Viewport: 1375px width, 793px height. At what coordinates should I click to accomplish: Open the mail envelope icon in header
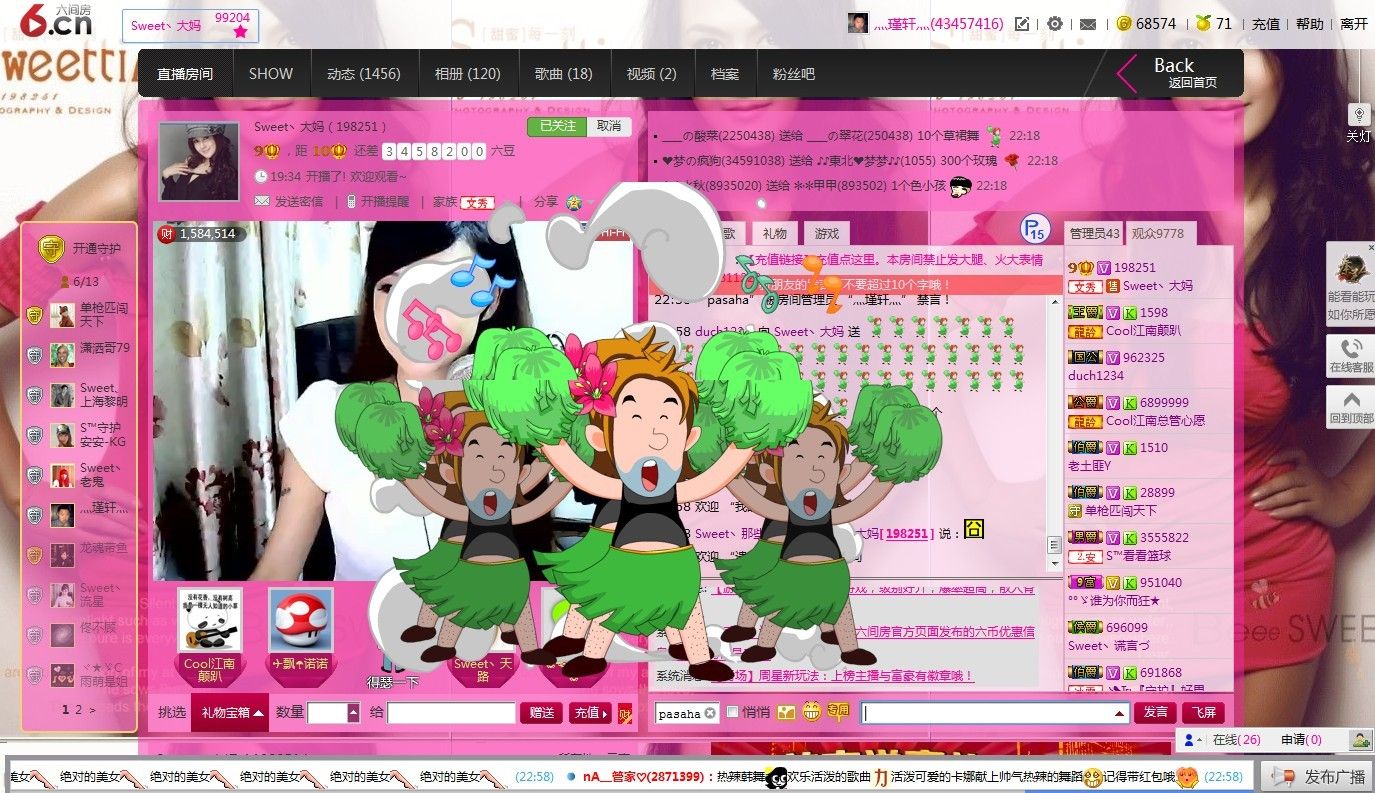(1088, 24)
